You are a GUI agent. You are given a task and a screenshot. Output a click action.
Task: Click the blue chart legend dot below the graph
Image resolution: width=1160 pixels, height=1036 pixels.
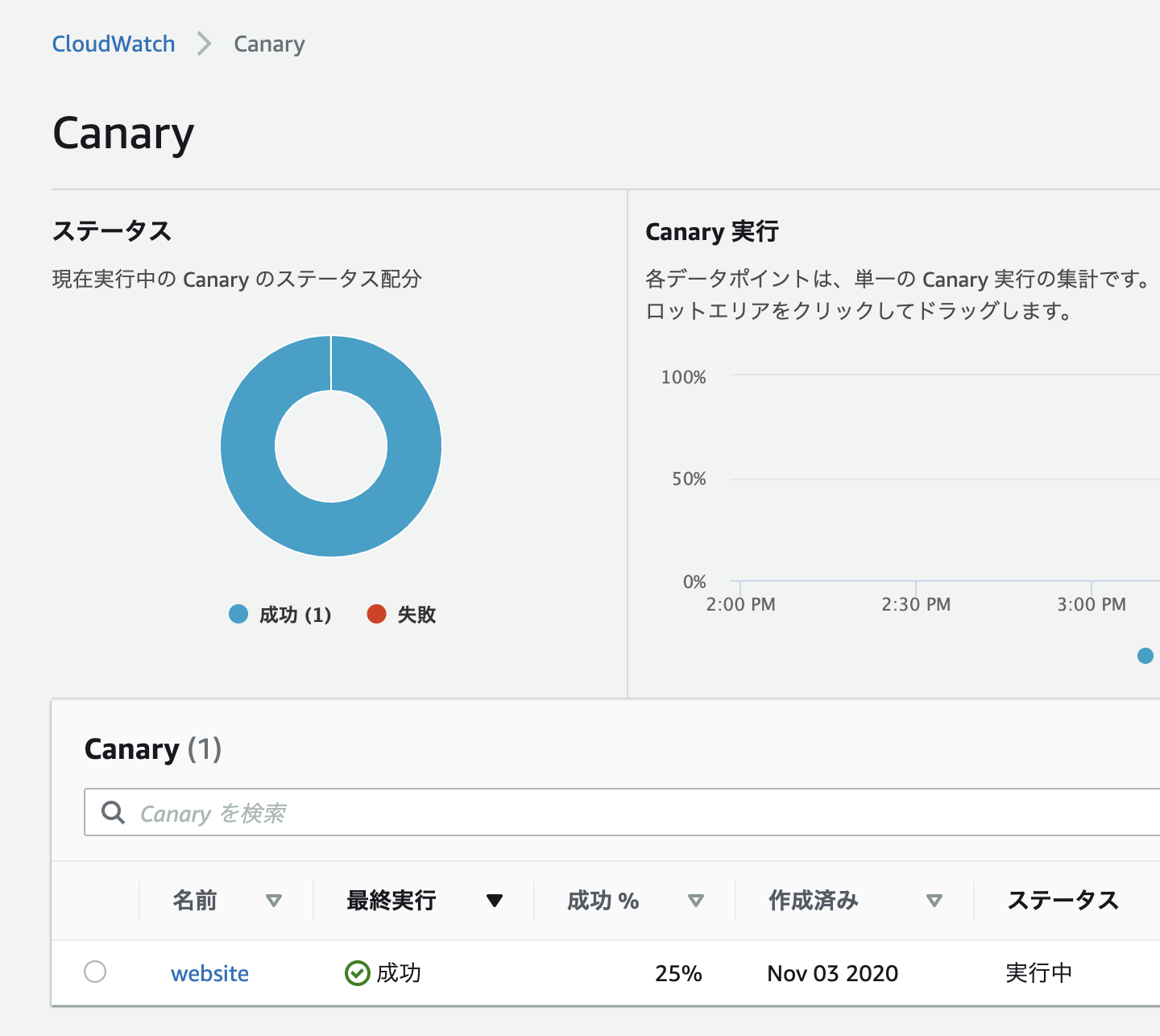pyautogui.click(x=1145, y=656)
